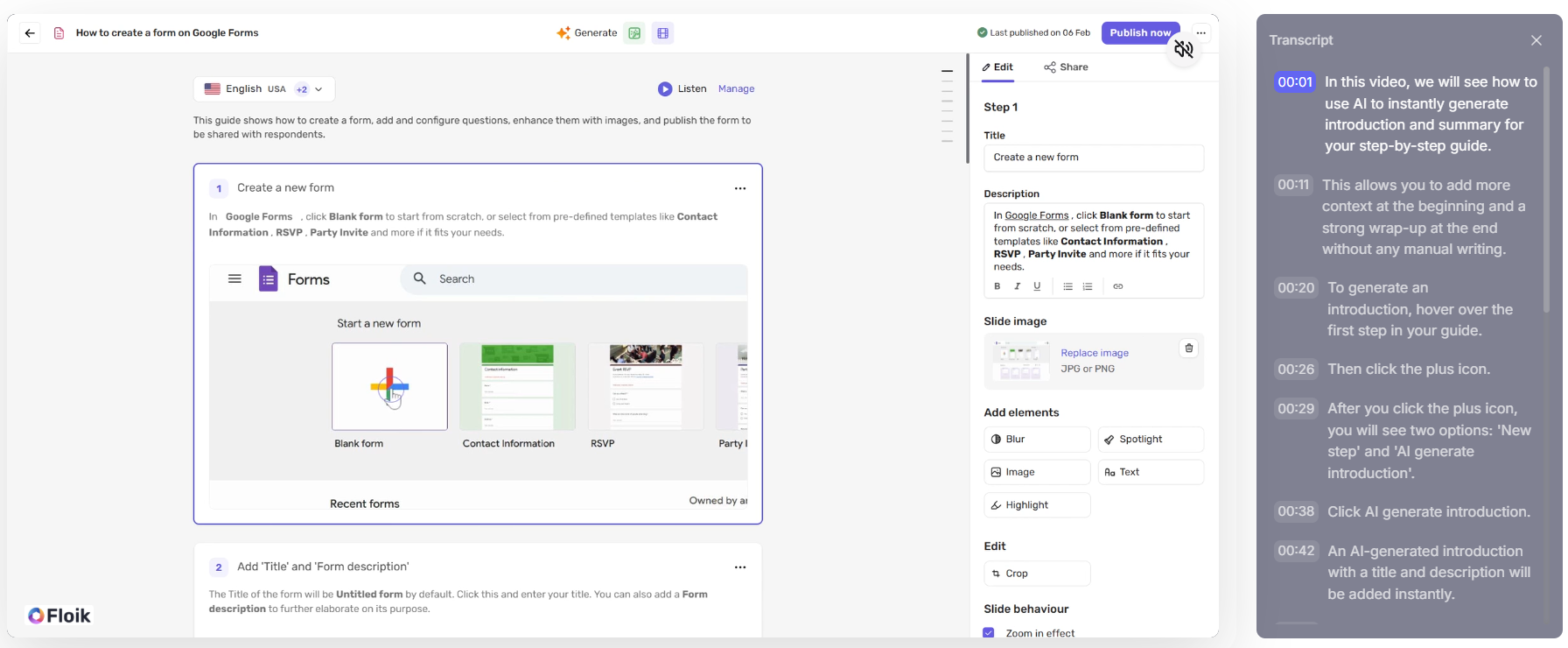Click the Blank form thumbnail in screenshot
Viewport: 1568px width, 648px height.
coord(389,386)
